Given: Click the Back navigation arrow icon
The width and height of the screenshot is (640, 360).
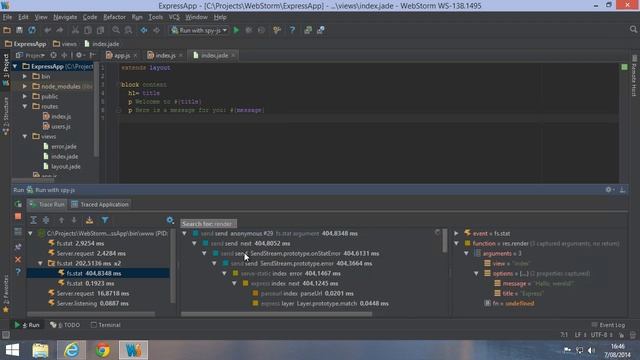Looking at the screenshot, I should [144, 30].
